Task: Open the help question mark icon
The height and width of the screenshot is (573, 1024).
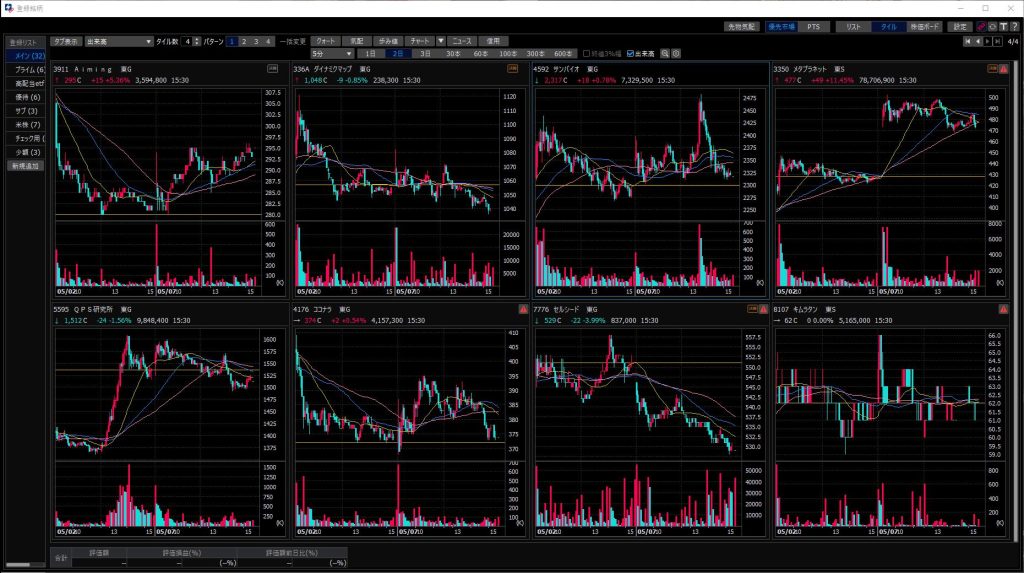Action: pos(1014,27)
